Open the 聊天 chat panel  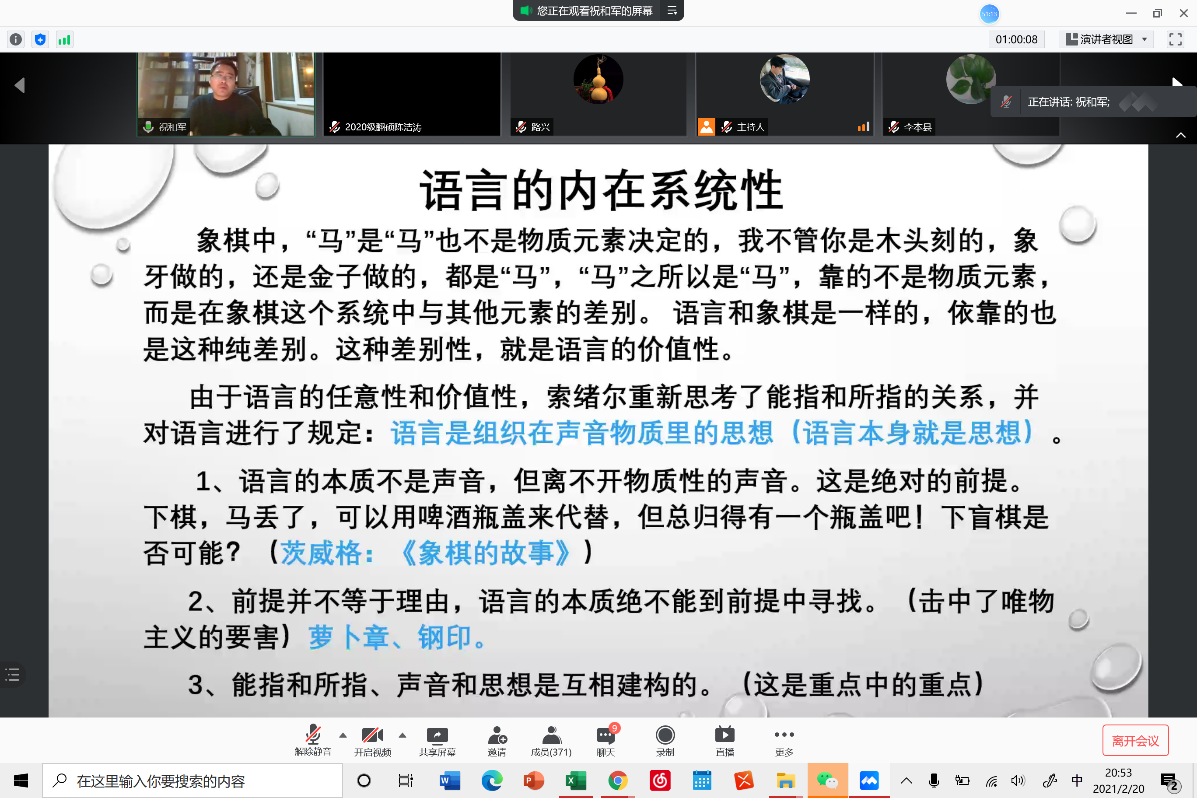point(606,740)
